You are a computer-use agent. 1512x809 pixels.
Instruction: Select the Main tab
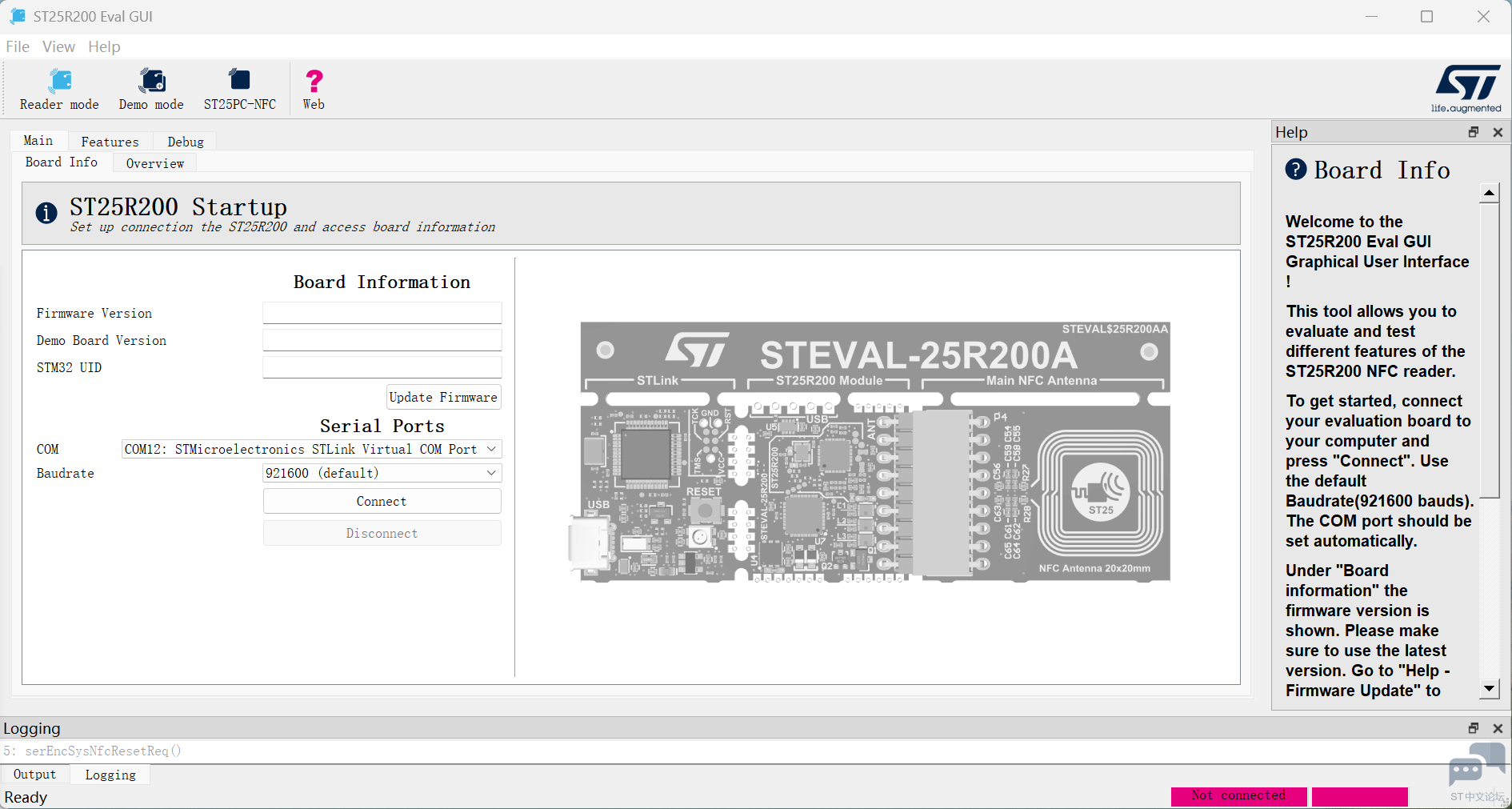coord(38,141)
